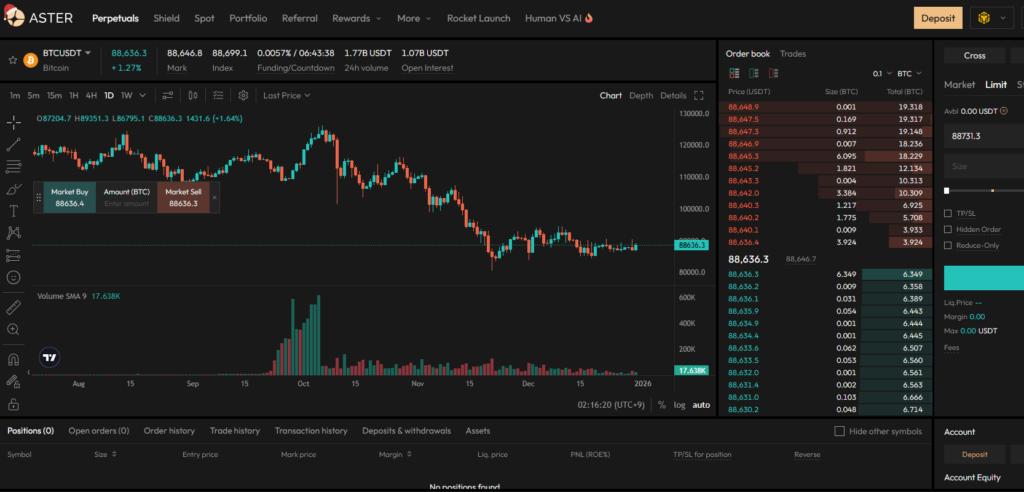Open the Last Price dropdown
The image size is (1024, 492).
[286, 96]
